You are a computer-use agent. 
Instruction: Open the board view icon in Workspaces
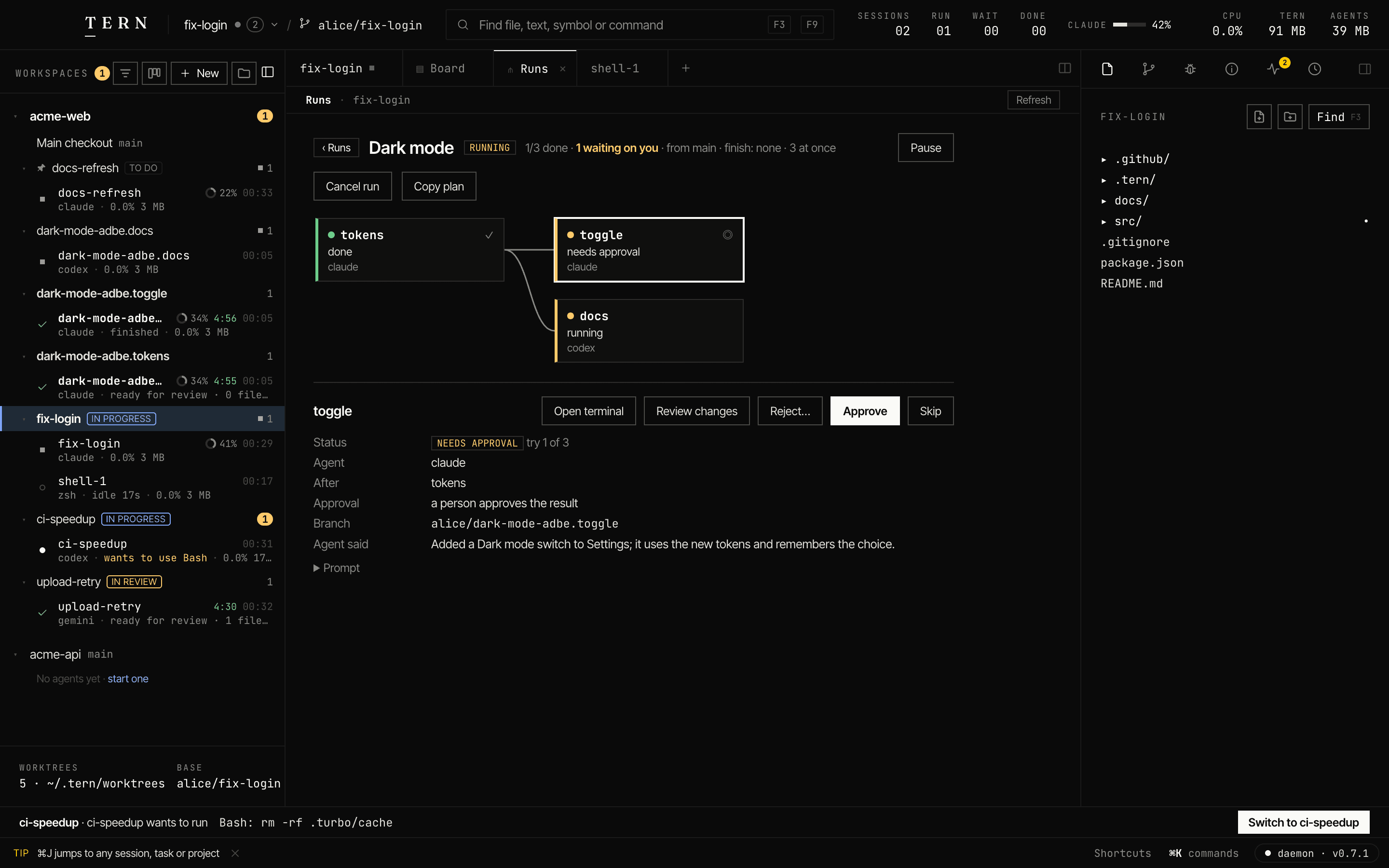[154, 73]
